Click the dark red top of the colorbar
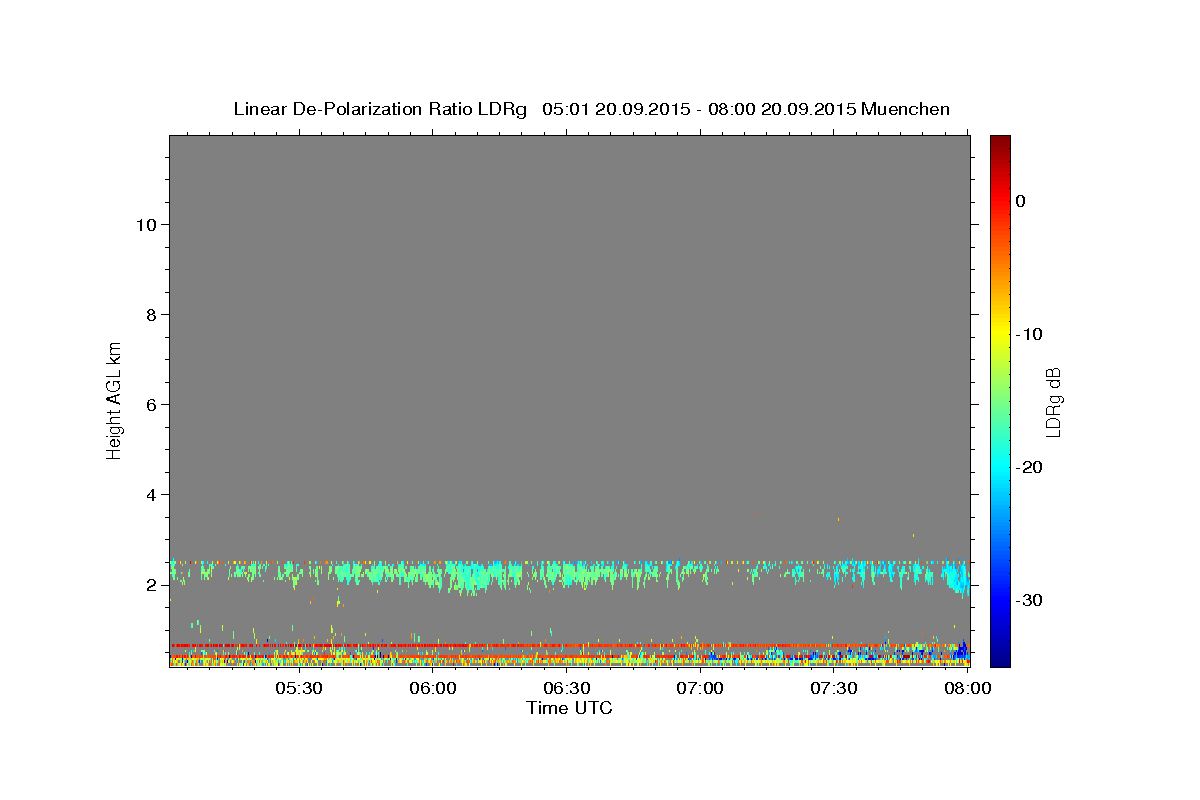Image resolution: width=1200 pixels, height=800 pixels. pos(1000,145)
